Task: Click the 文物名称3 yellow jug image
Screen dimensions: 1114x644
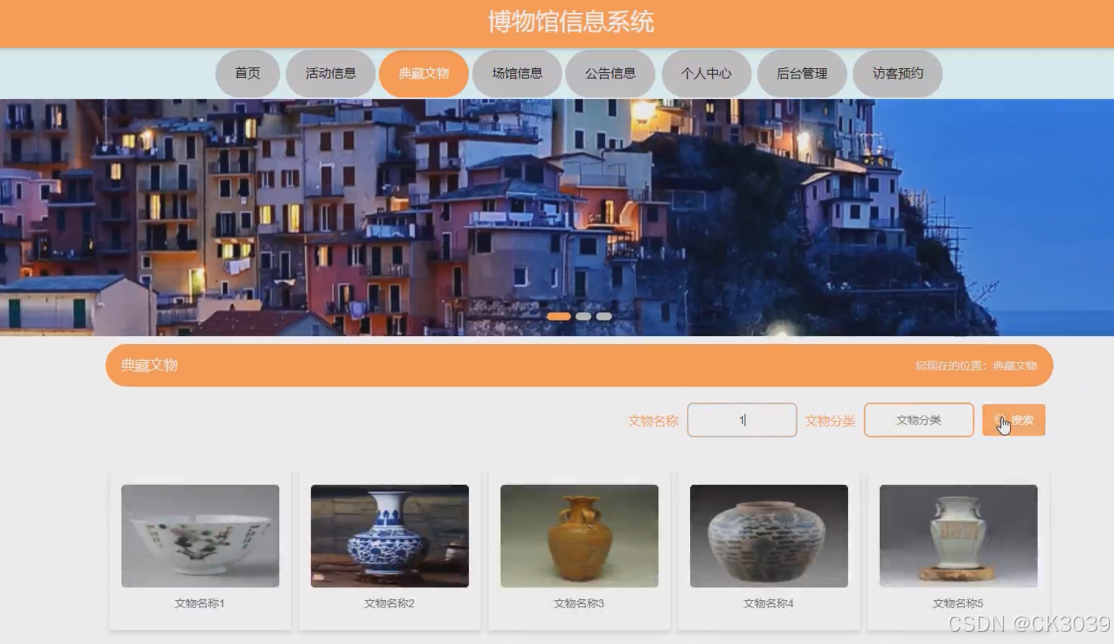Action: (x=578, y=536)
